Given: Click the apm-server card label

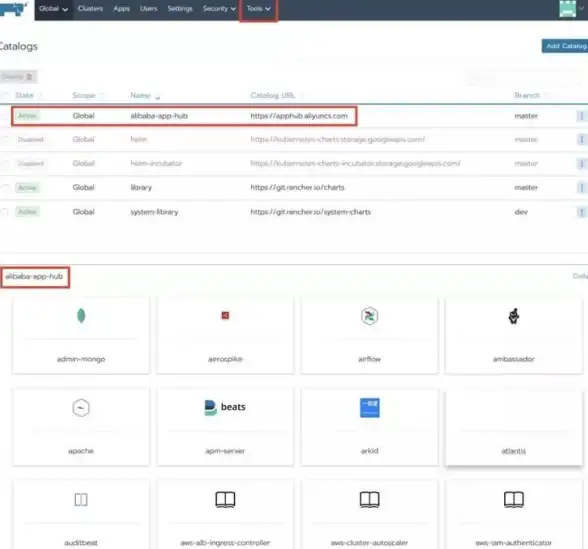Looking at the screenshot, I should 225,451.
